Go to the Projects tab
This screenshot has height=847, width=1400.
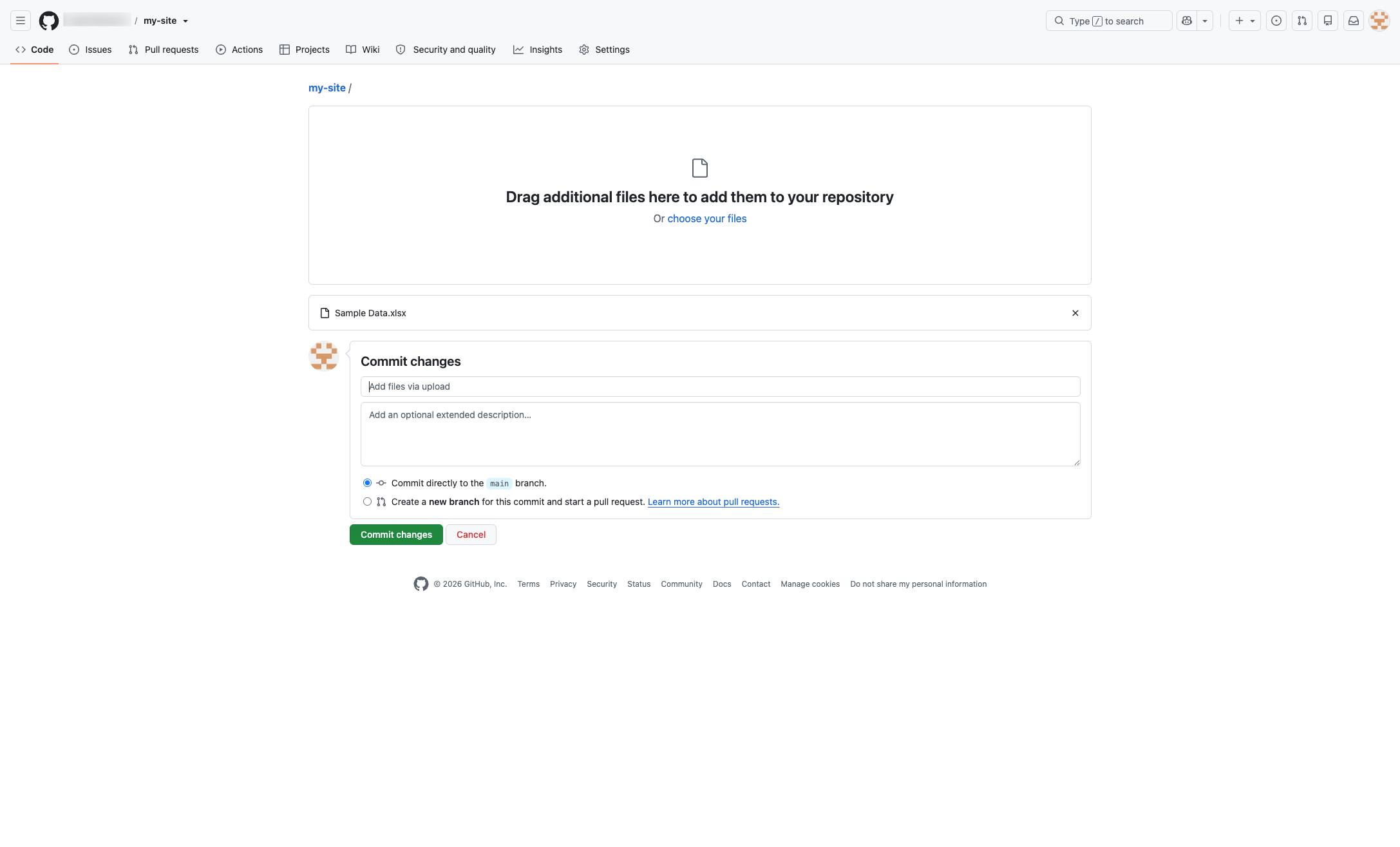click(x=305, y=50)
